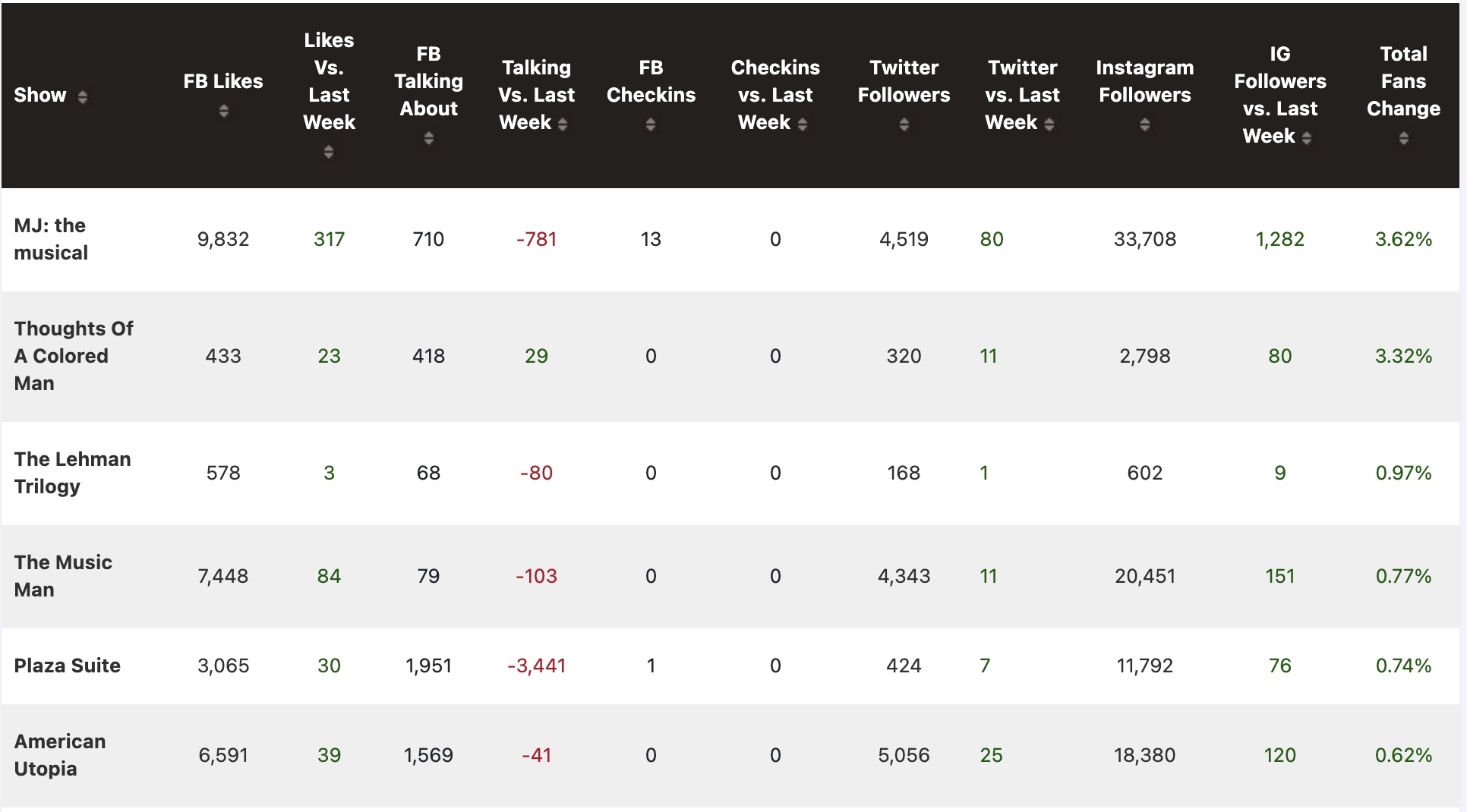The height and width of the screenshot is (812, 1467).
Task: Sort by Total Fans Change arrows
Action: point(1403,139)
